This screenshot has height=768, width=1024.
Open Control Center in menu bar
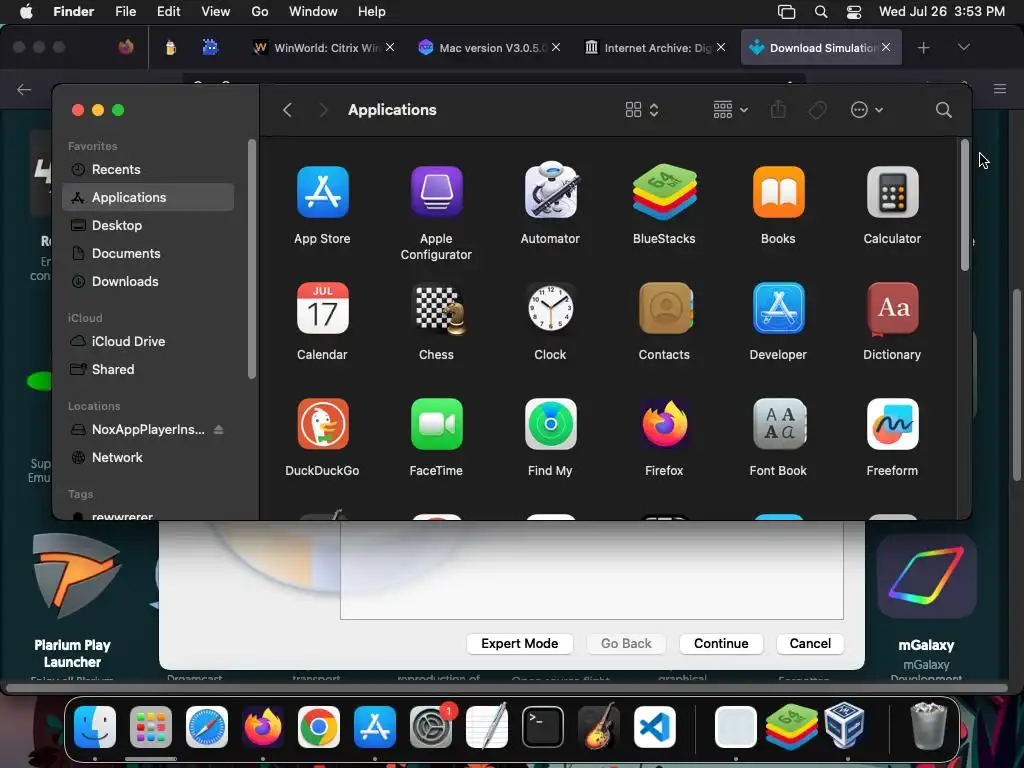click(x=853, y=12)
